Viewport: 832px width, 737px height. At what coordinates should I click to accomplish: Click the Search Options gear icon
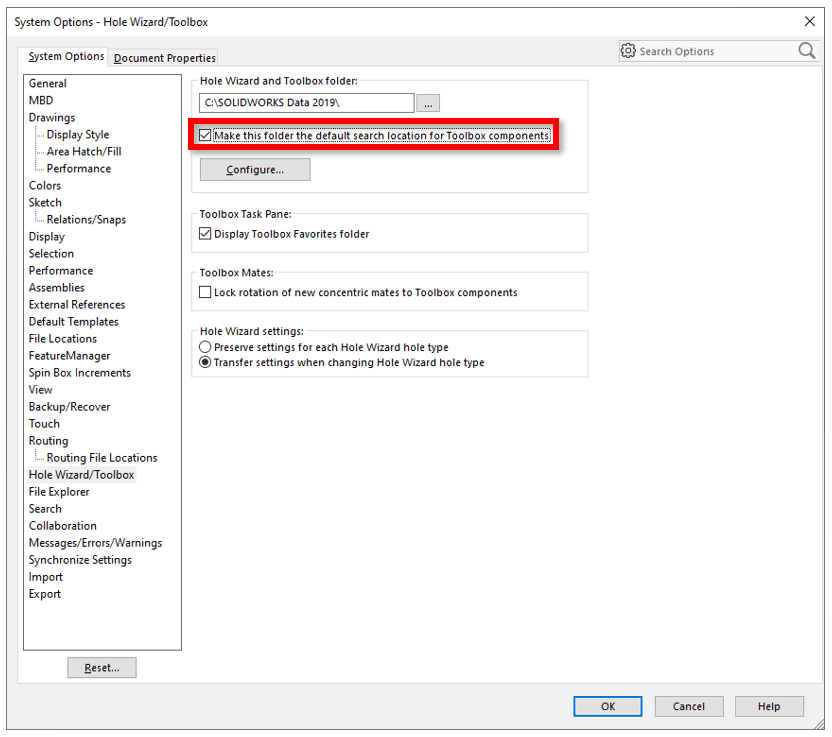pyautogui.click(x=628, y=51)
